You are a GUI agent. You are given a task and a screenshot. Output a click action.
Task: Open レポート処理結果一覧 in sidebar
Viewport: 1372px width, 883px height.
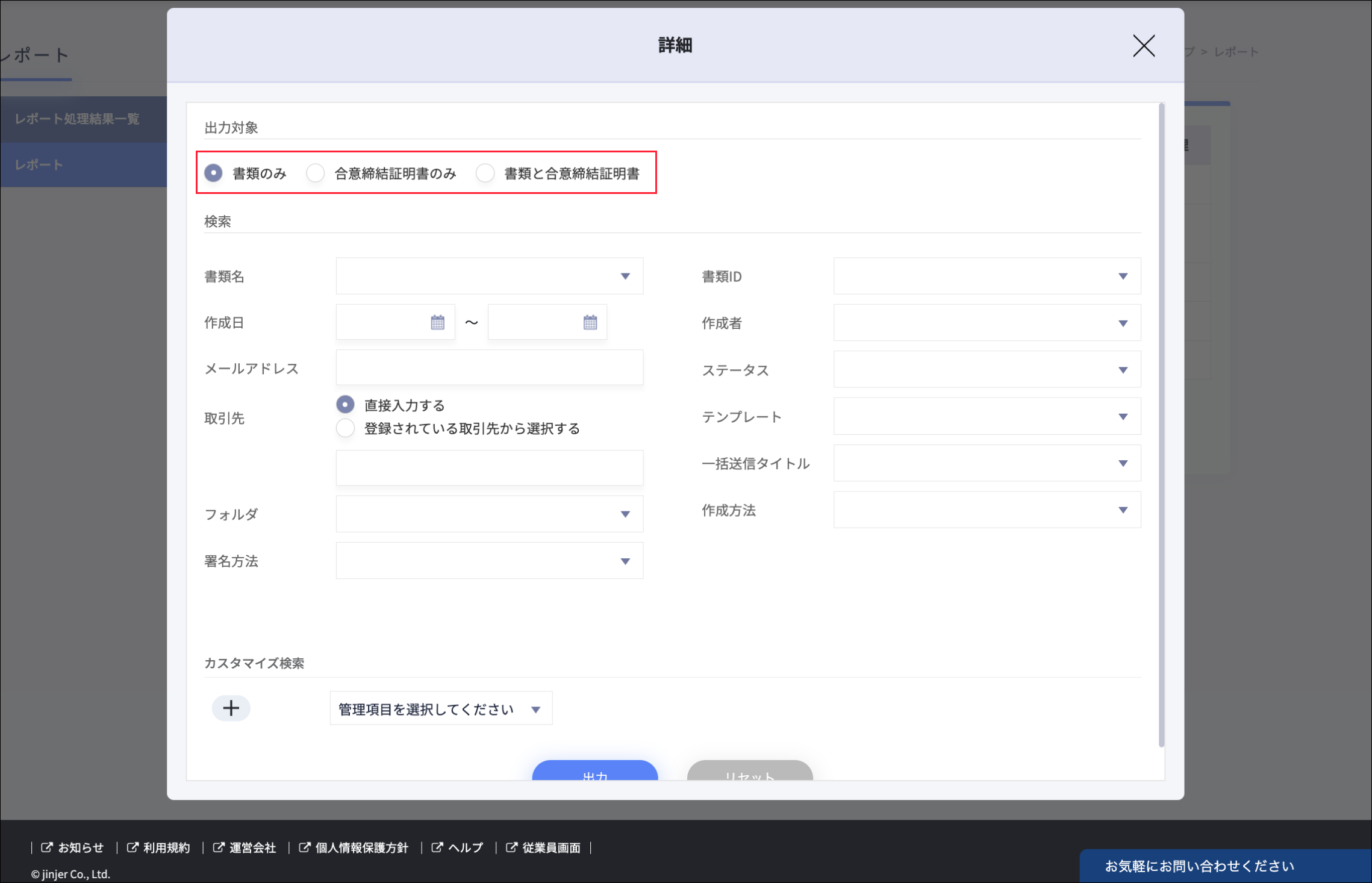point(78,119)
